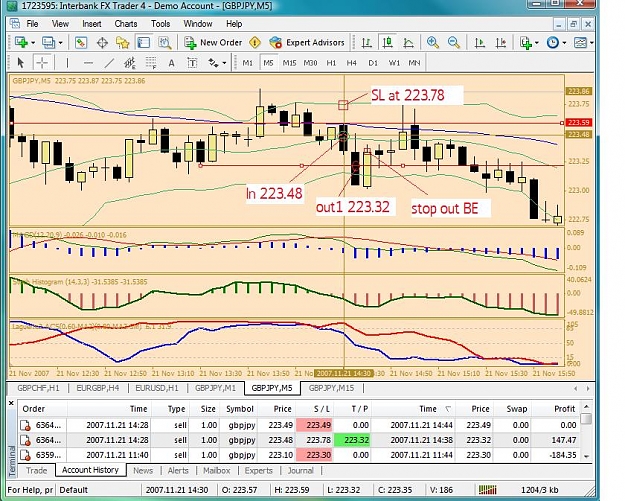
Task: Click the Arrows objects icon
Action: pyautogui.click(x=214, y=63)
